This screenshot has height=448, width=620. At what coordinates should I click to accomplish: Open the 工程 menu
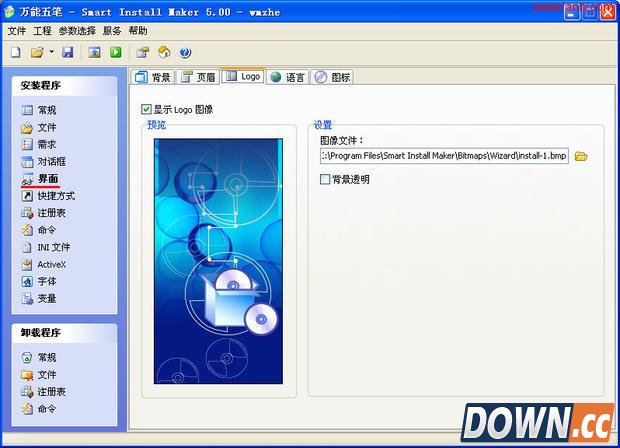click(x=42, y=31)
